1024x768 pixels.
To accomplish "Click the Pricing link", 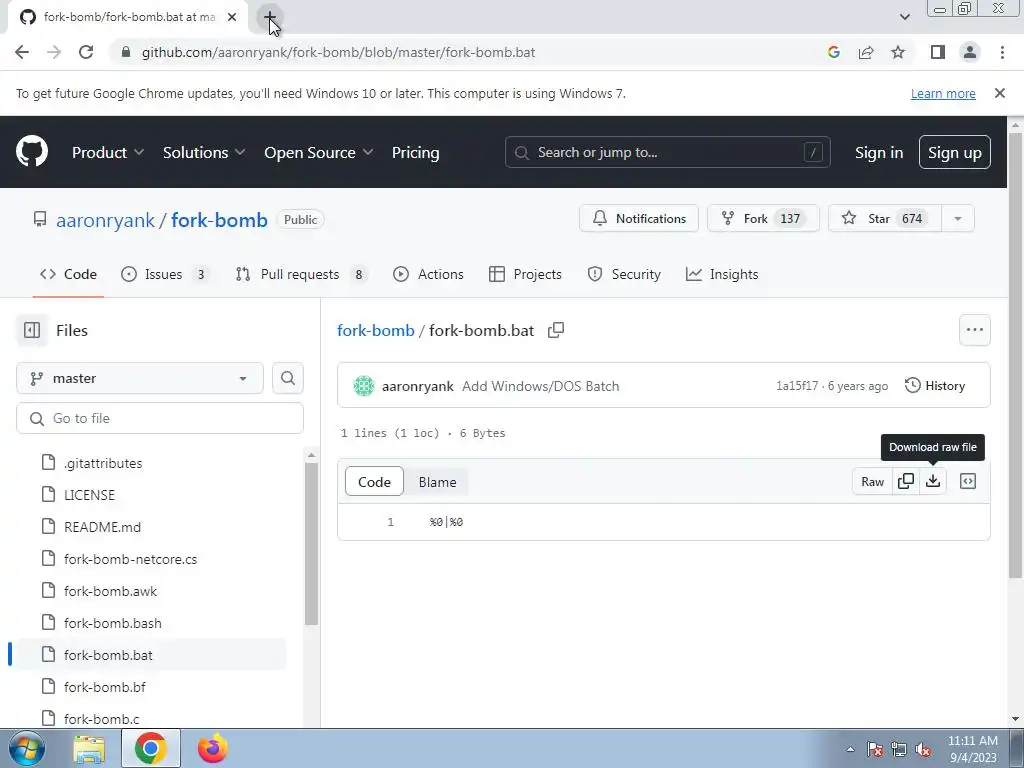I will tap(415, 152).
